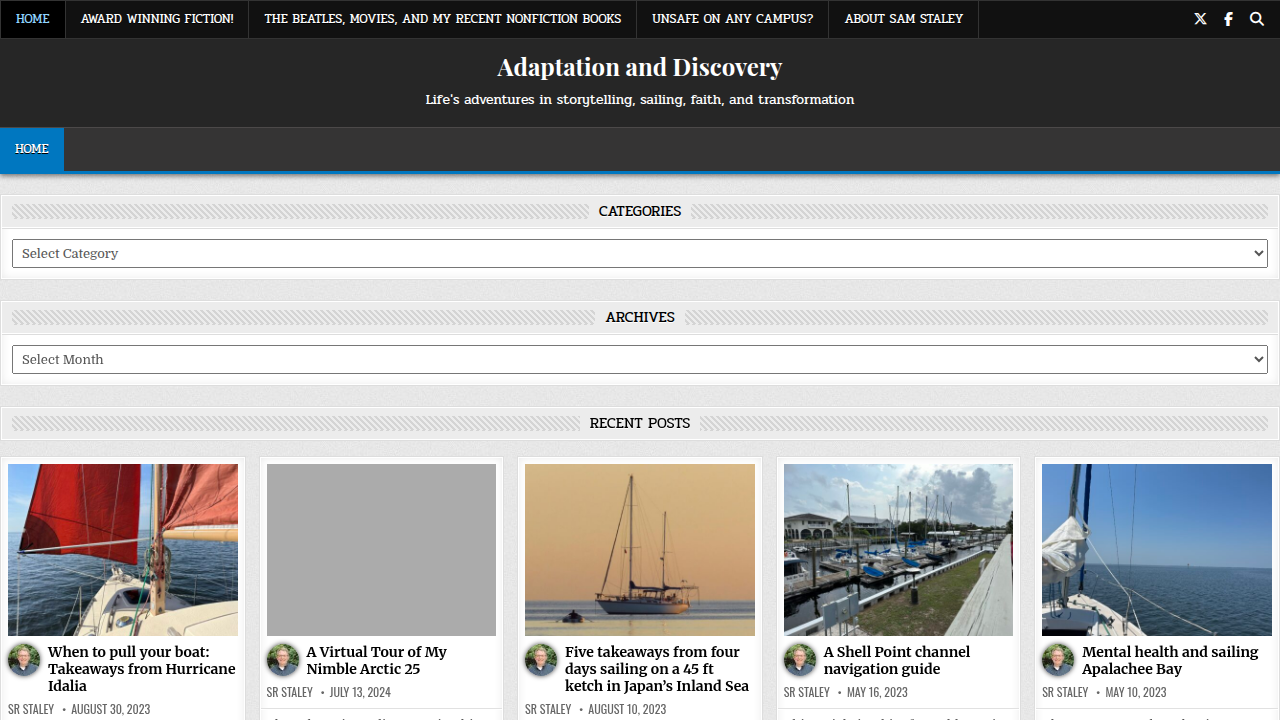1280x720 pixels.
Task: Click the marina docks thumbnail
Action: [x=898, y=550]
